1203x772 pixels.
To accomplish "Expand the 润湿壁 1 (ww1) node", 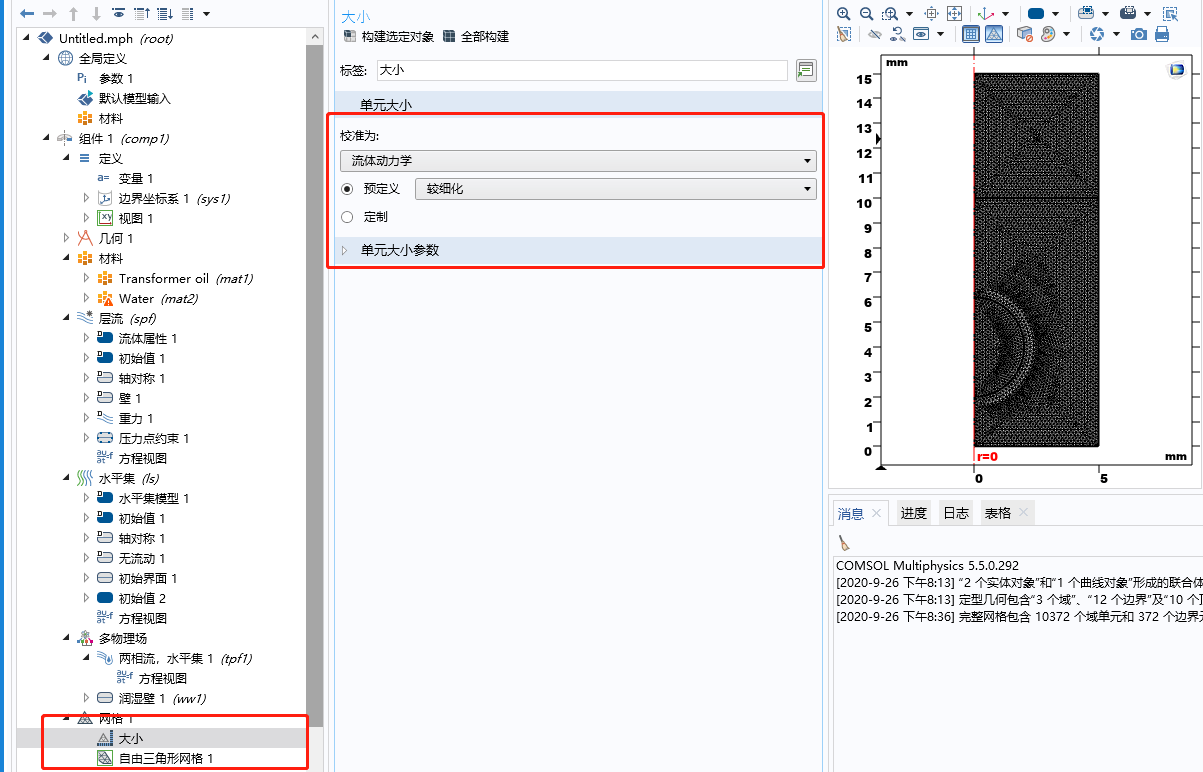I will click(86, 698).
